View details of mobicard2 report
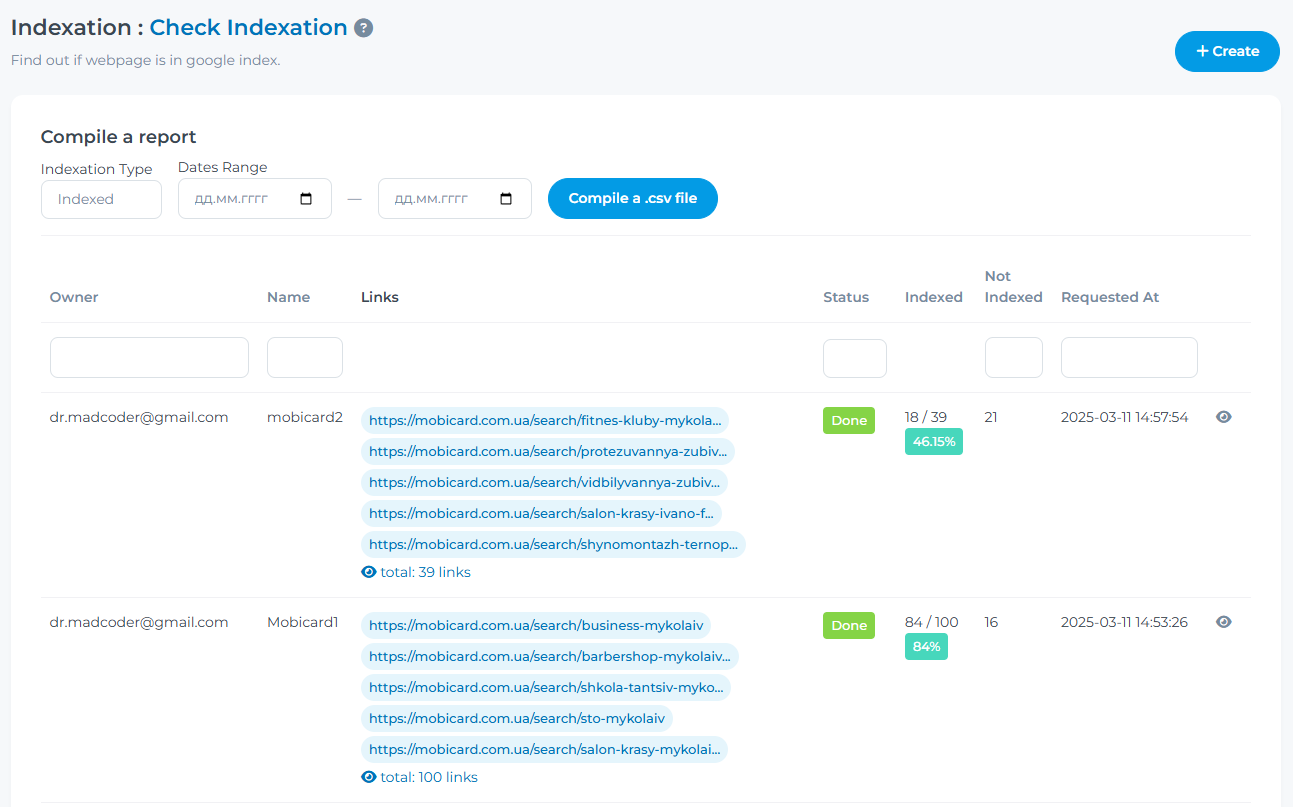 1223,417
